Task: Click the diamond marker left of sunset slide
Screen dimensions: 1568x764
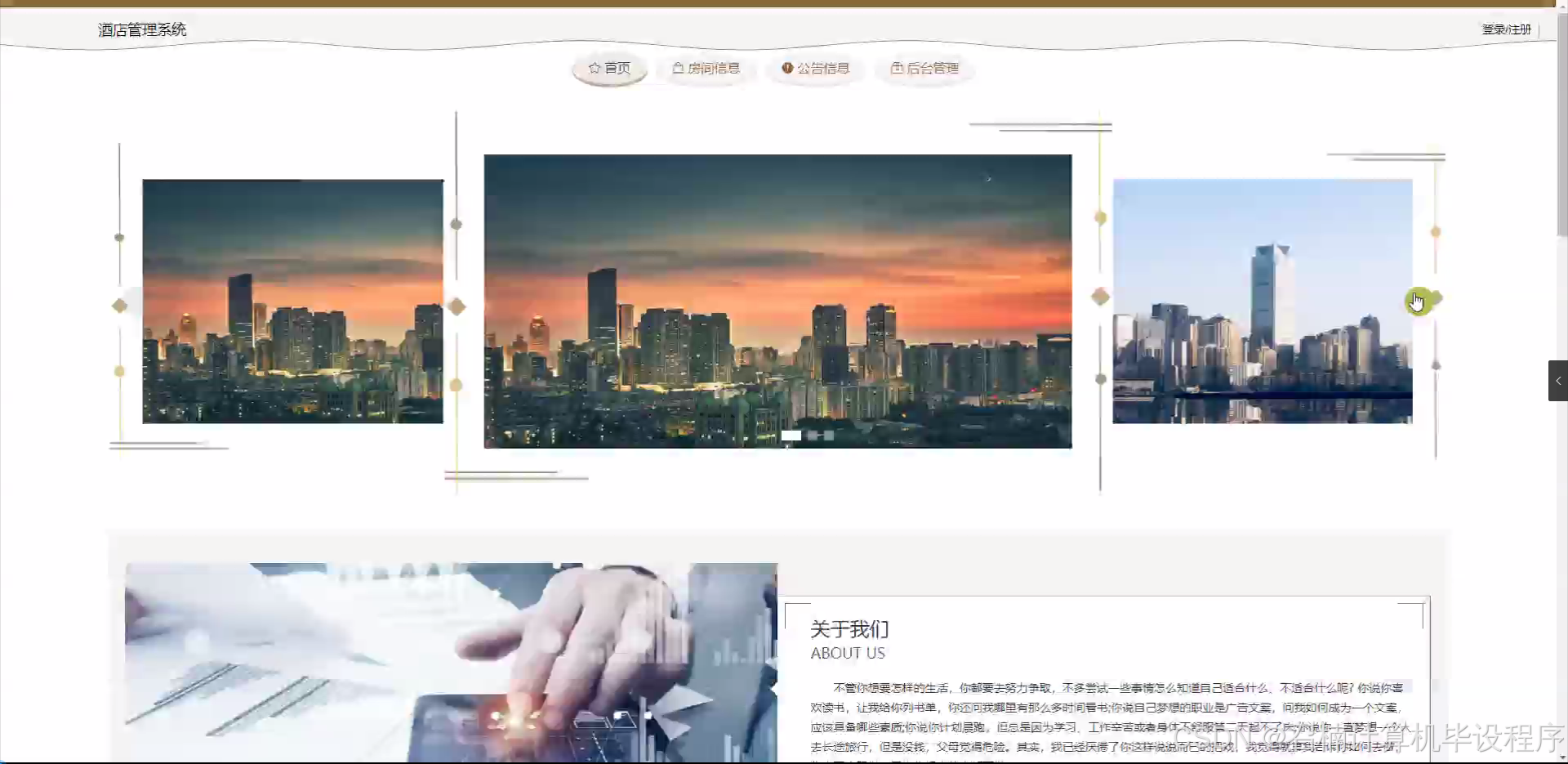Action: click(457, 306)
